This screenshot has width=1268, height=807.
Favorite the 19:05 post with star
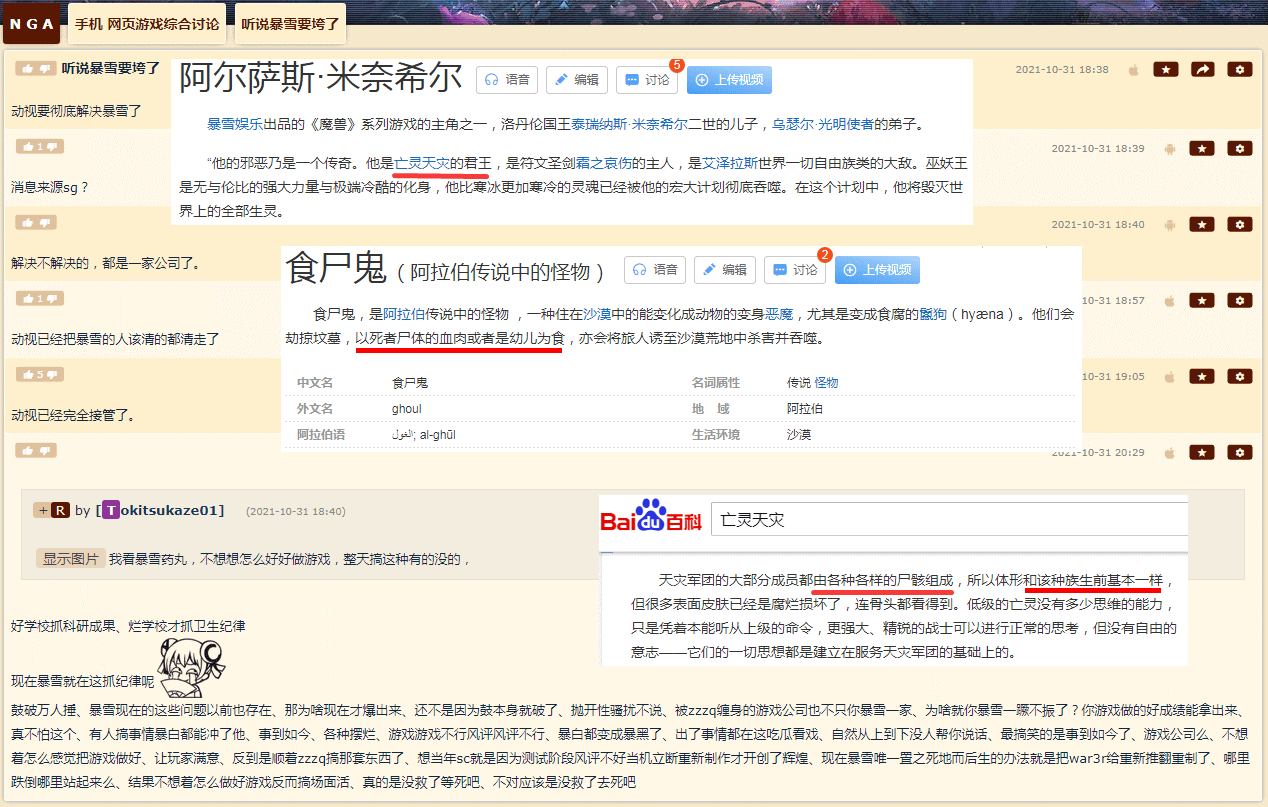1203,376
